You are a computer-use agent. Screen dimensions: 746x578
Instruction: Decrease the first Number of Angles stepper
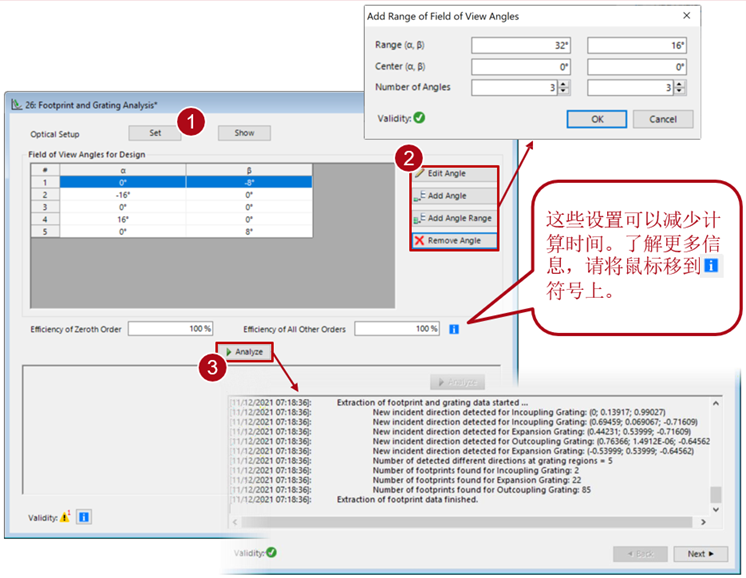coord(563,91)
